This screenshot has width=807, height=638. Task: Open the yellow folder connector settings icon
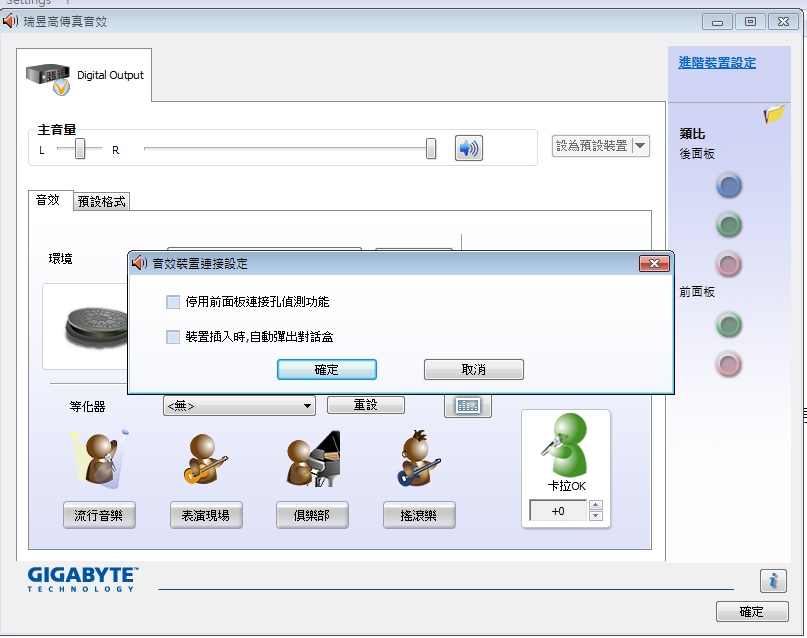774,114
